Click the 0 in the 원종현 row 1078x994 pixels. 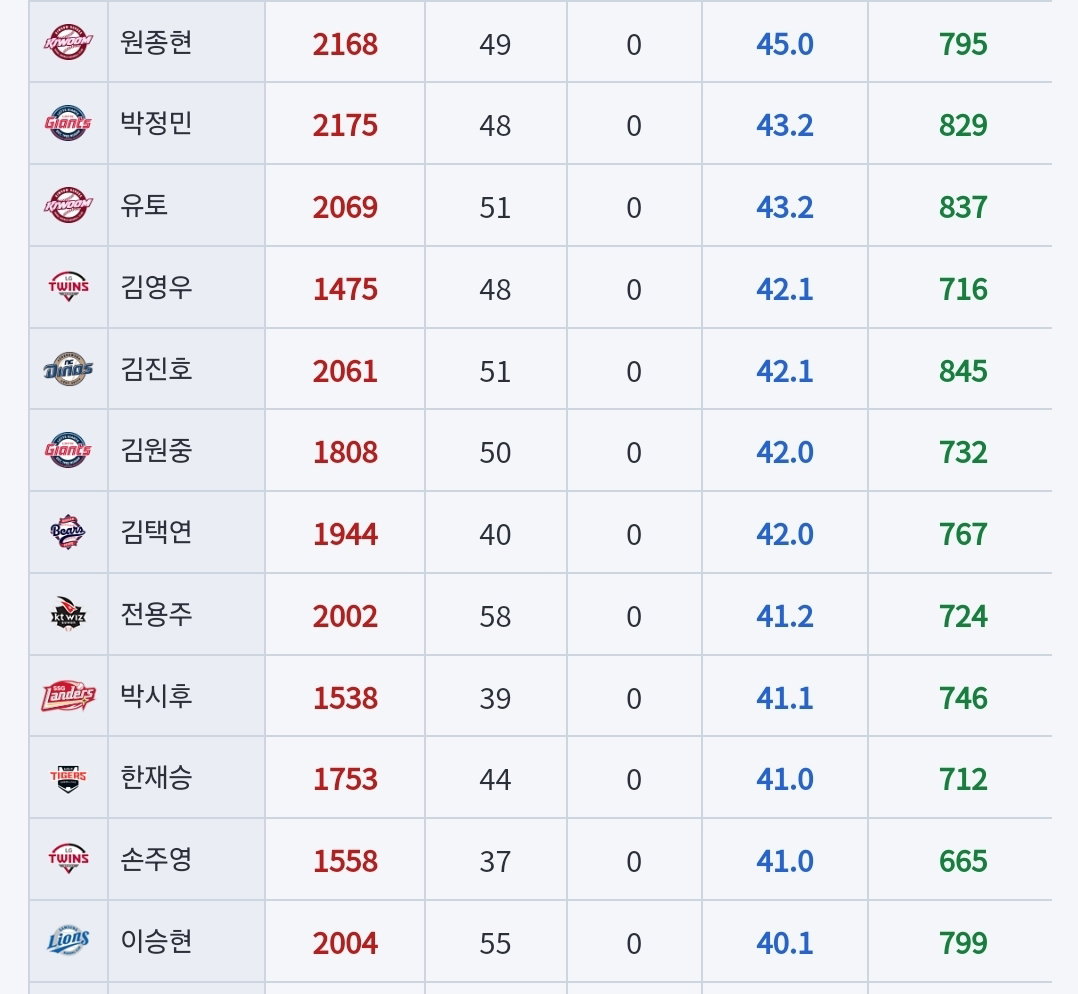coord(634,45)
